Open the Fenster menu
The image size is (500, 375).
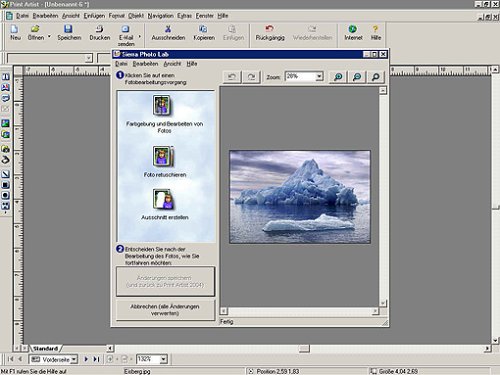click(204, 16)
